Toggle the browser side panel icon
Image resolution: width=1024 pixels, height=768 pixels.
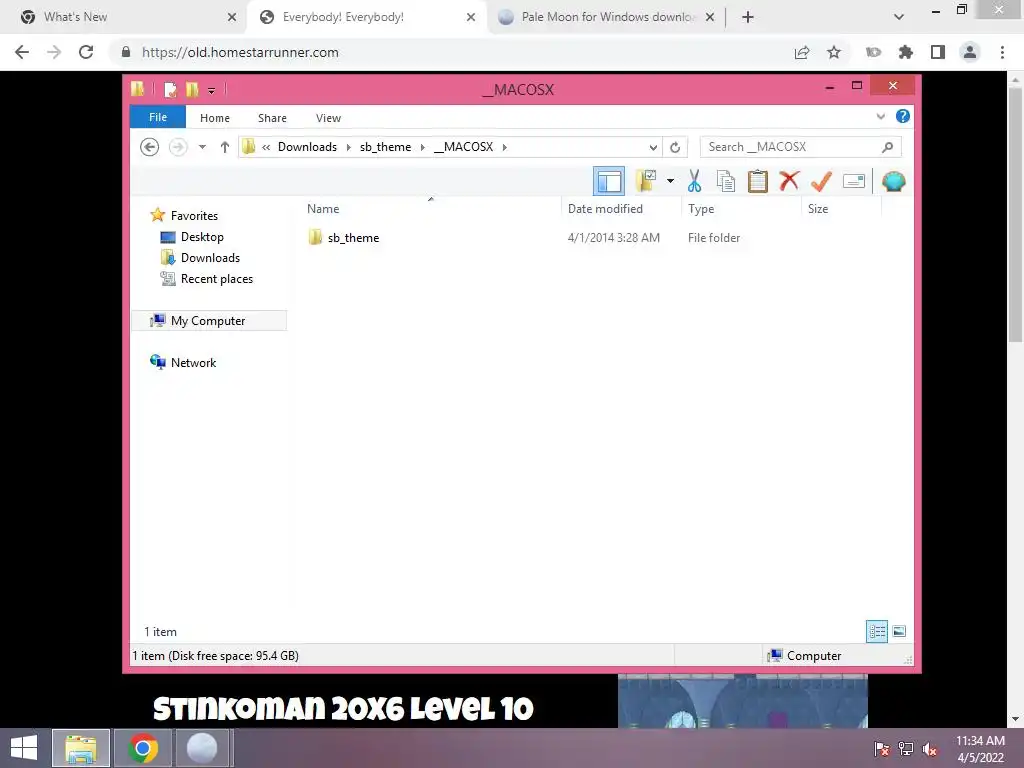point(938,52)
